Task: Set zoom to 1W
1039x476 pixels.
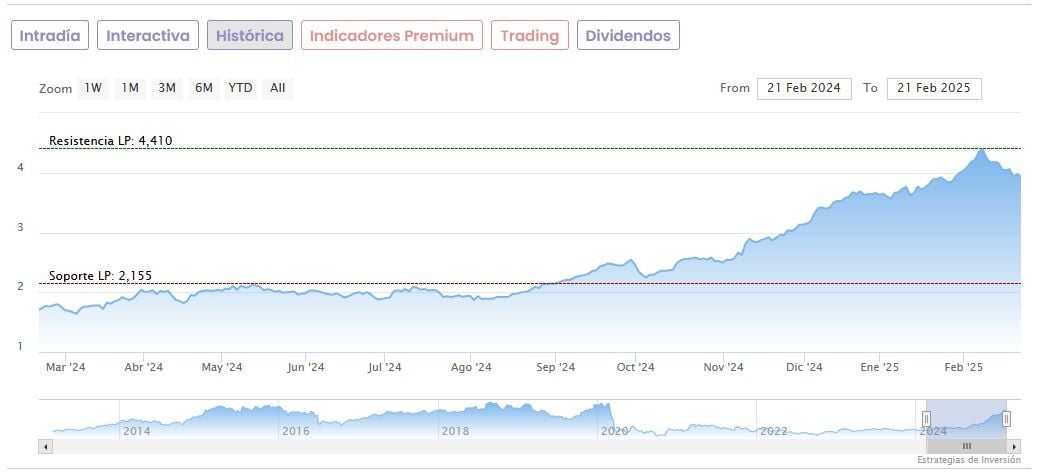Action: tap(93, 88)
